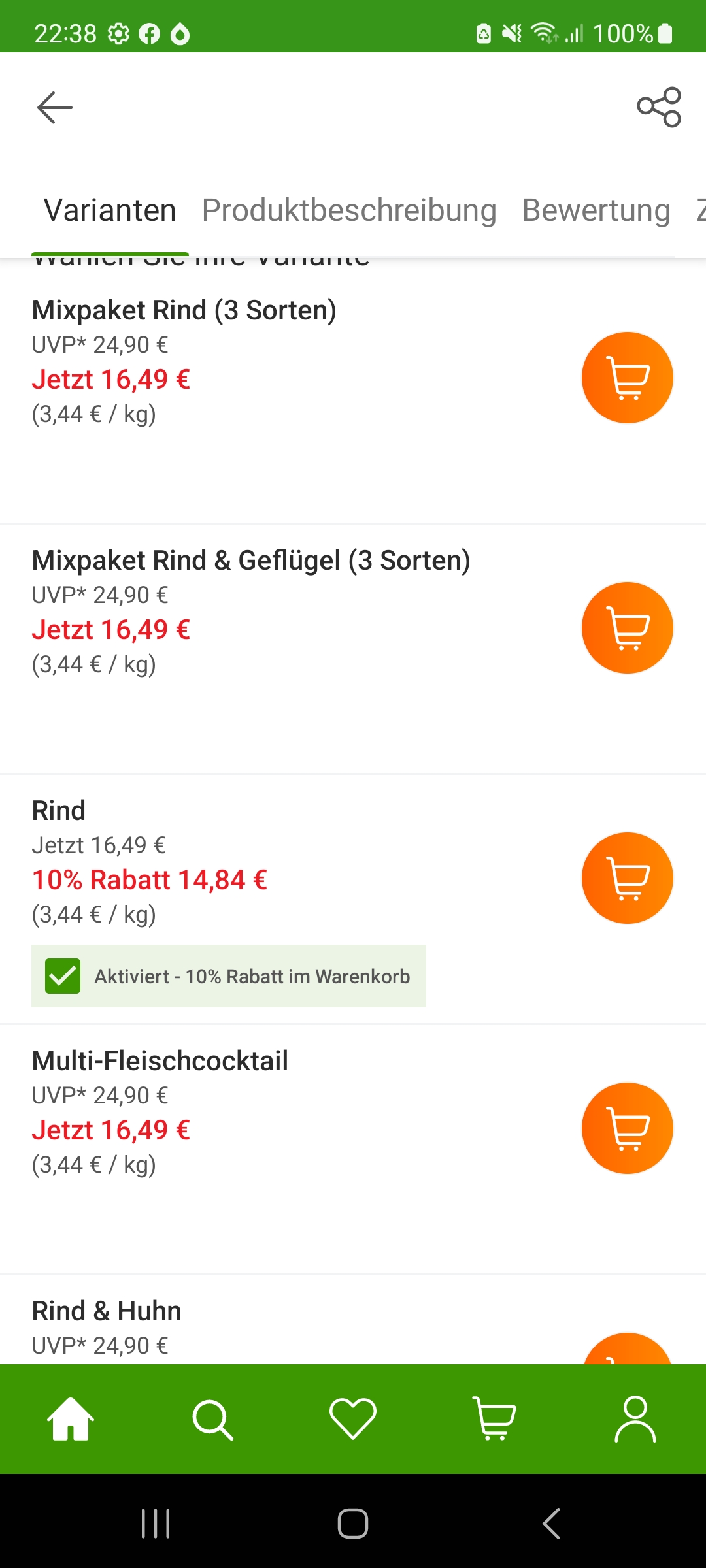Screen dimensions: 706x1568
Task: Tap the Rind & Huhn variant title
Action: click(107, 1311)
